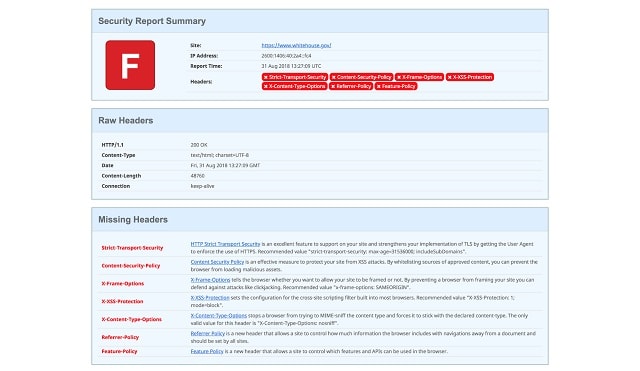640x371 pixels.
Task: Click the red F grade badge
Action: 130,65
